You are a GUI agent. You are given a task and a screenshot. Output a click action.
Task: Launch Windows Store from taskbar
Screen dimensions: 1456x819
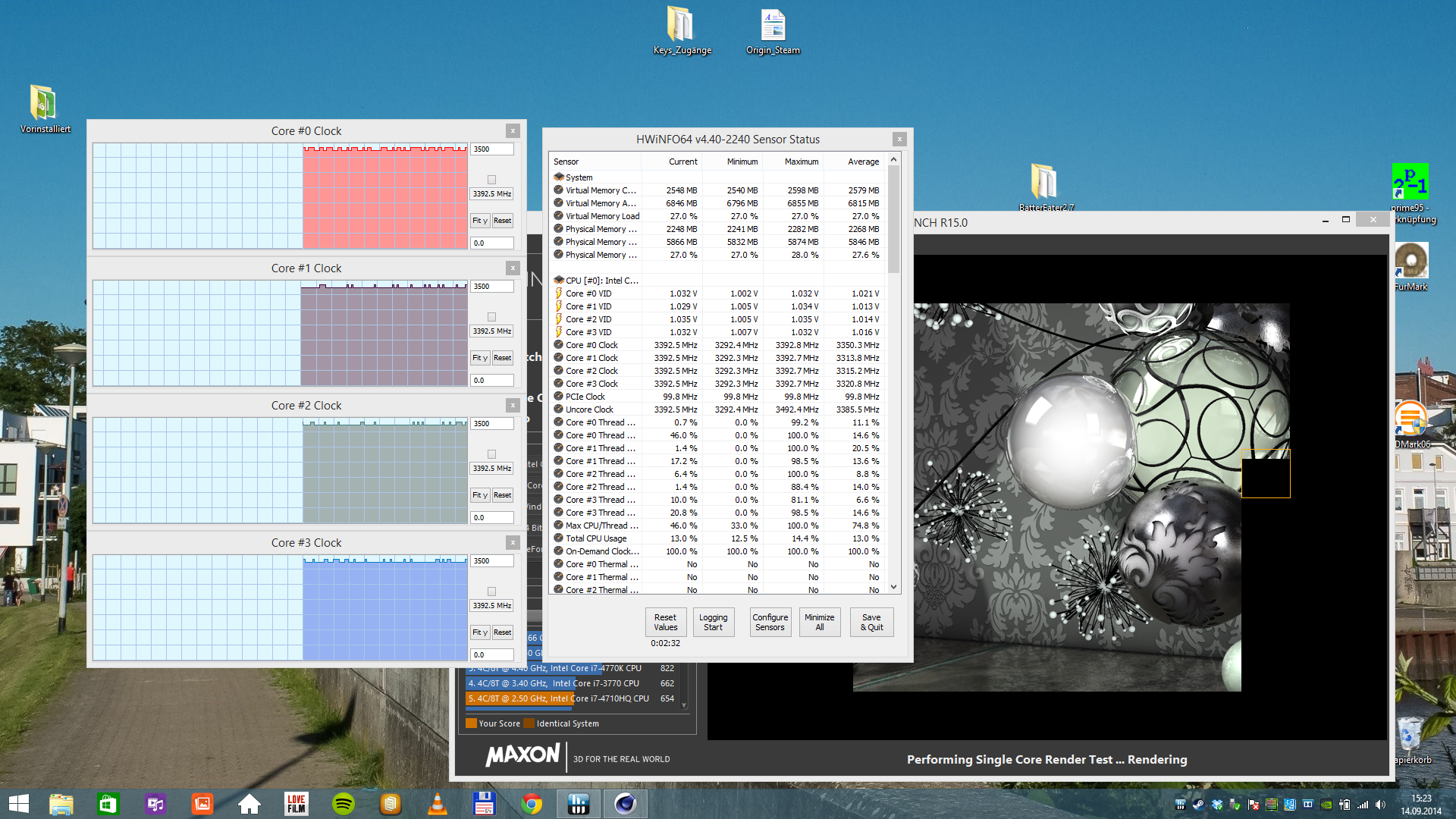pos(108,804)
